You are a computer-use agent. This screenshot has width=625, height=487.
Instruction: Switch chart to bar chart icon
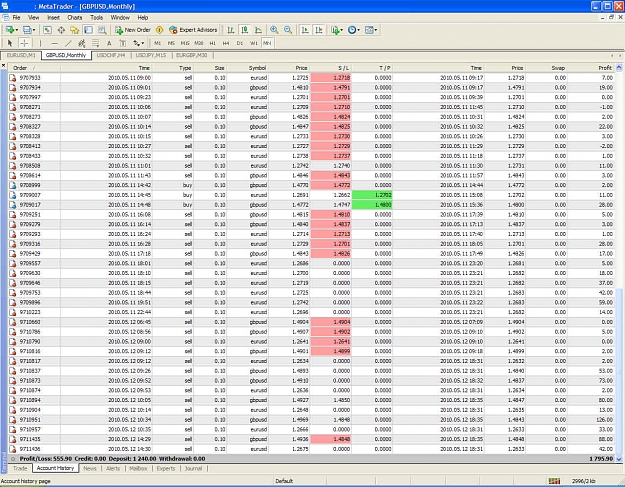231,30
